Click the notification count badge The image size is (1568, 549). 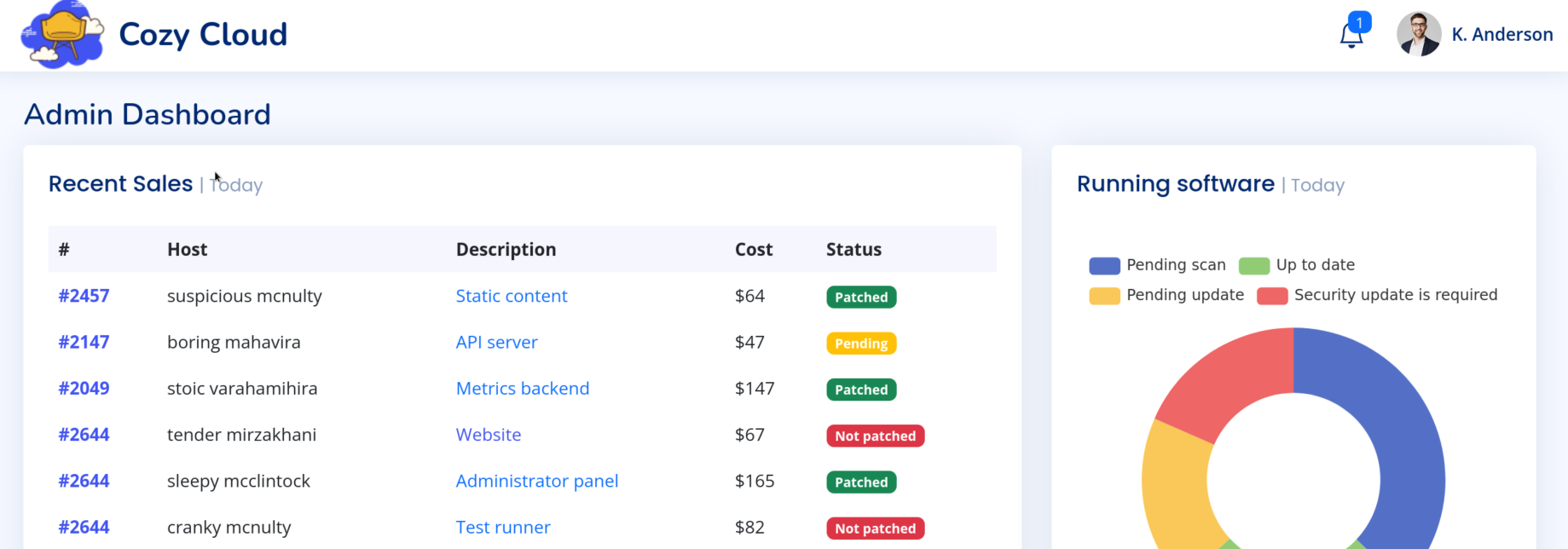pyautogui.click(x=1359, y=21)
